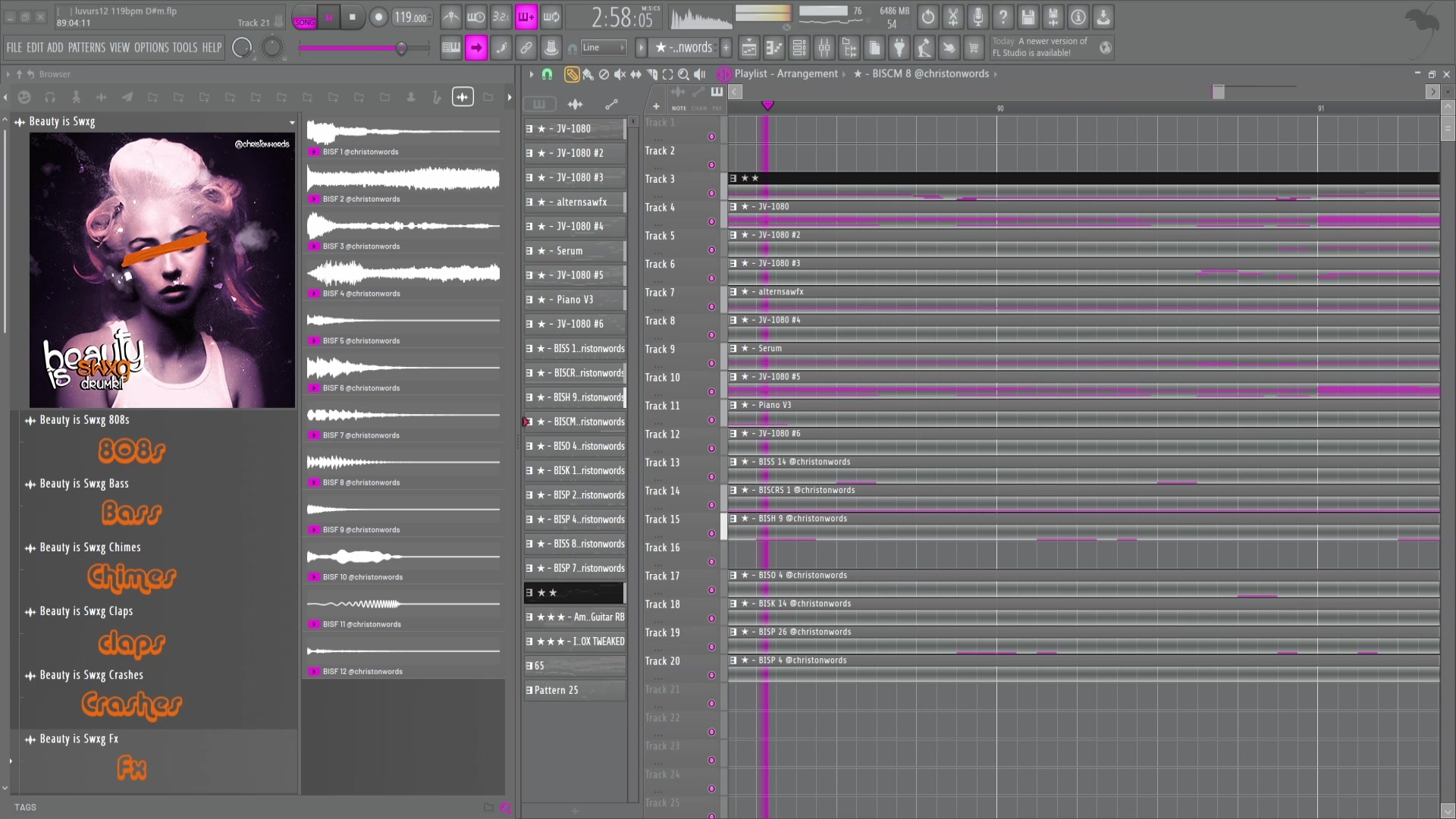Click the main volume knob
Image resolution: width=1456 pixels, height=819 pixels.
pos(242,48)
